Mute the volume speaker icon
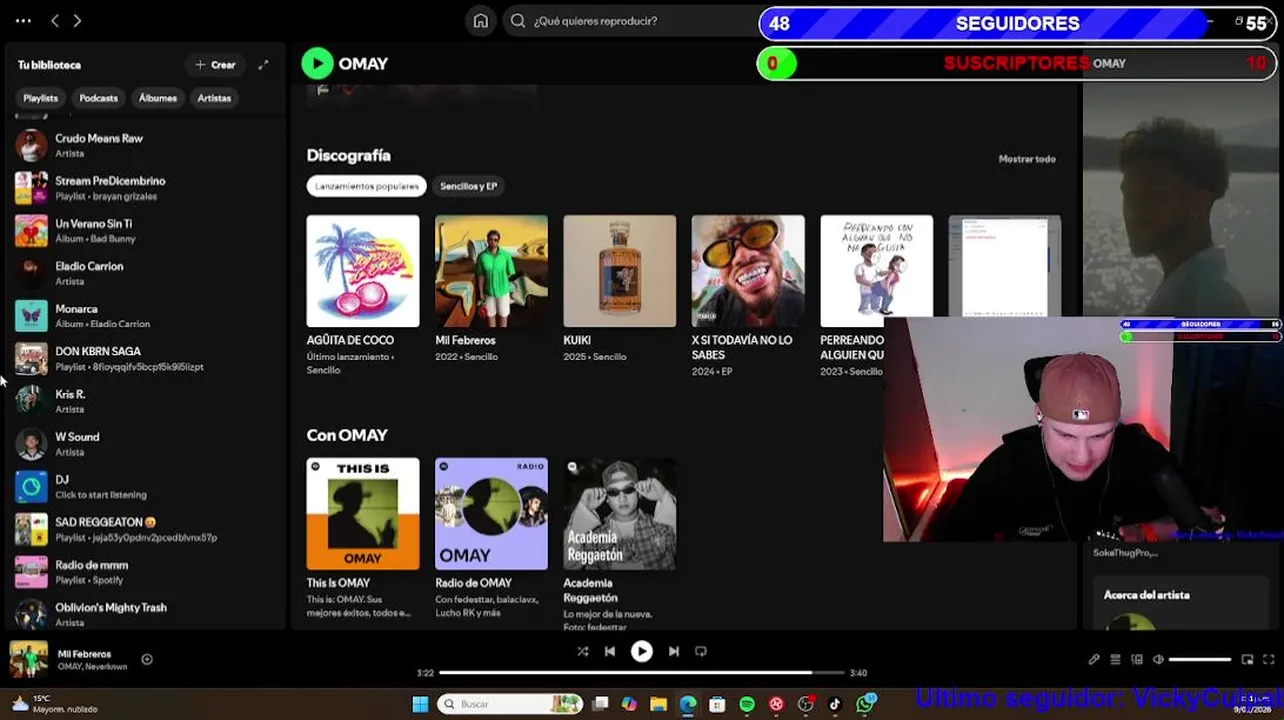Image resolution: width=1284 pixels, height=720 pixels. pyautogui.click(x=1158, y=659)
